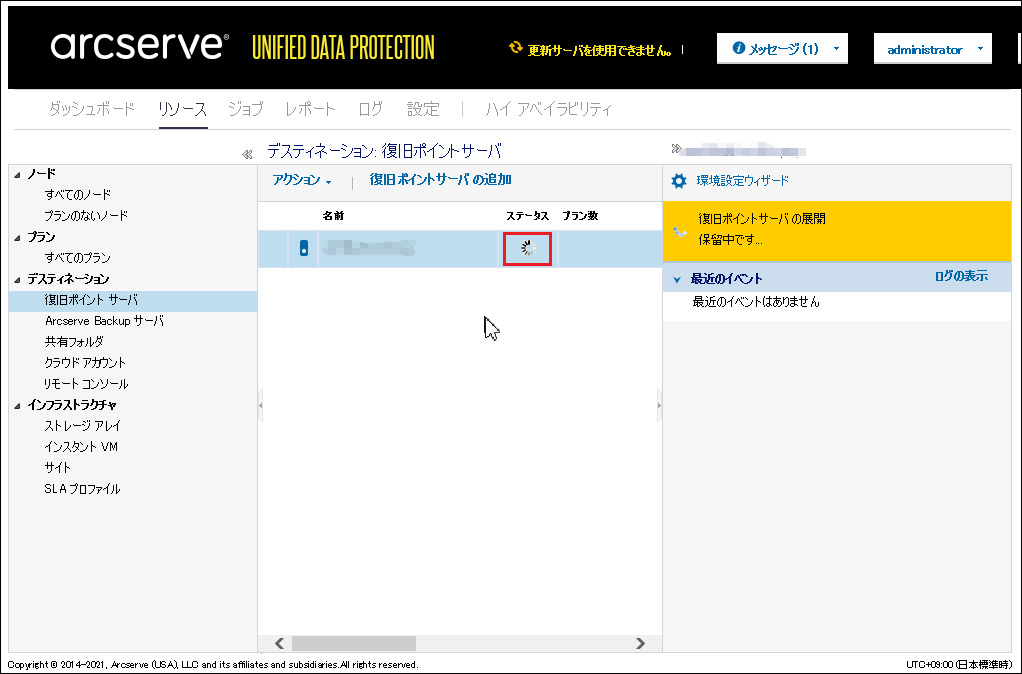Click the ログの表示 link
This screenshot has width=1022, height=674.
pyautogui.click(x=961, y=276)
